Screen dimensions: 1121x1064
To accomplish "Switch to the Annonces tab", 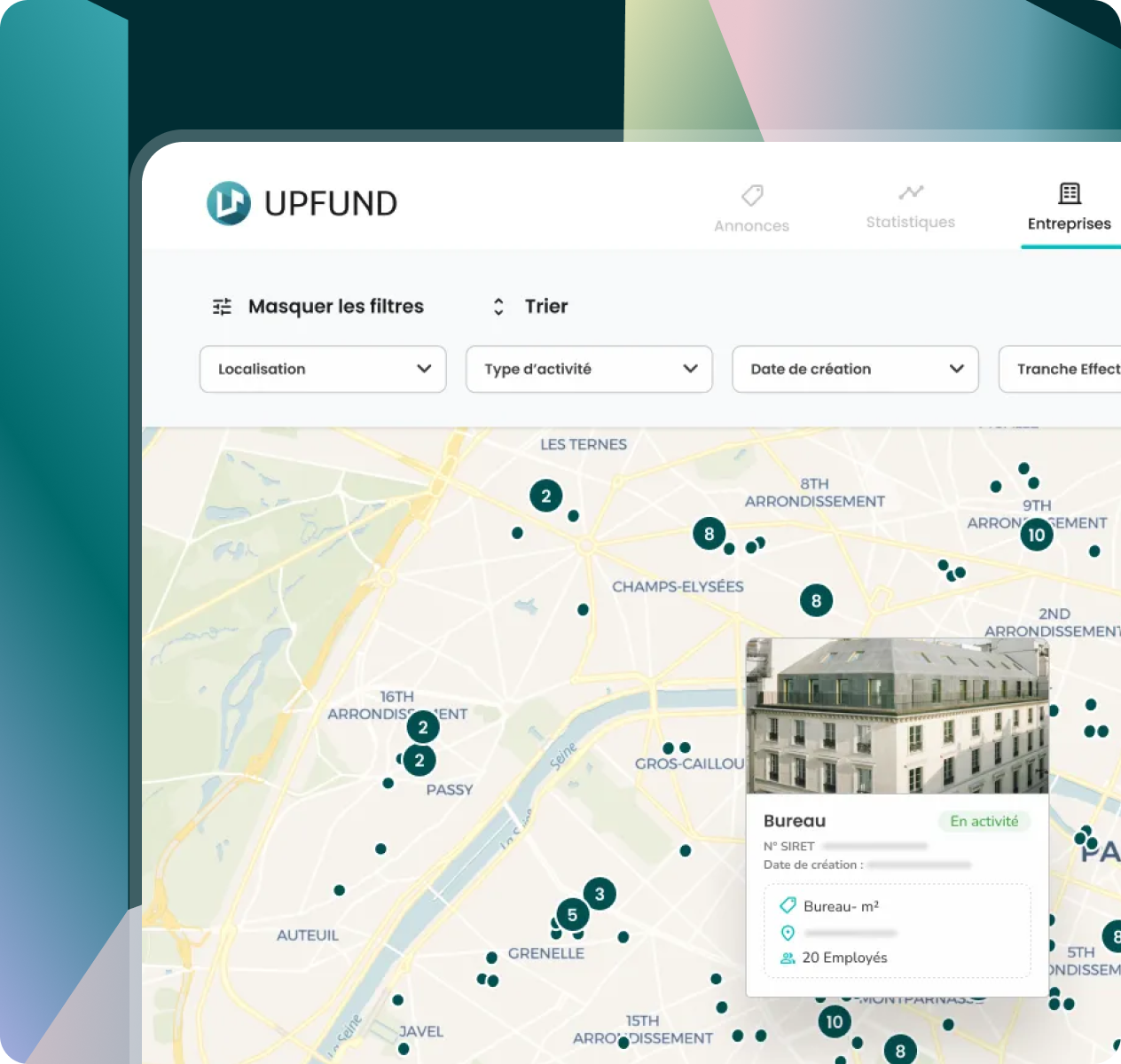I will [x=752, y=207].
